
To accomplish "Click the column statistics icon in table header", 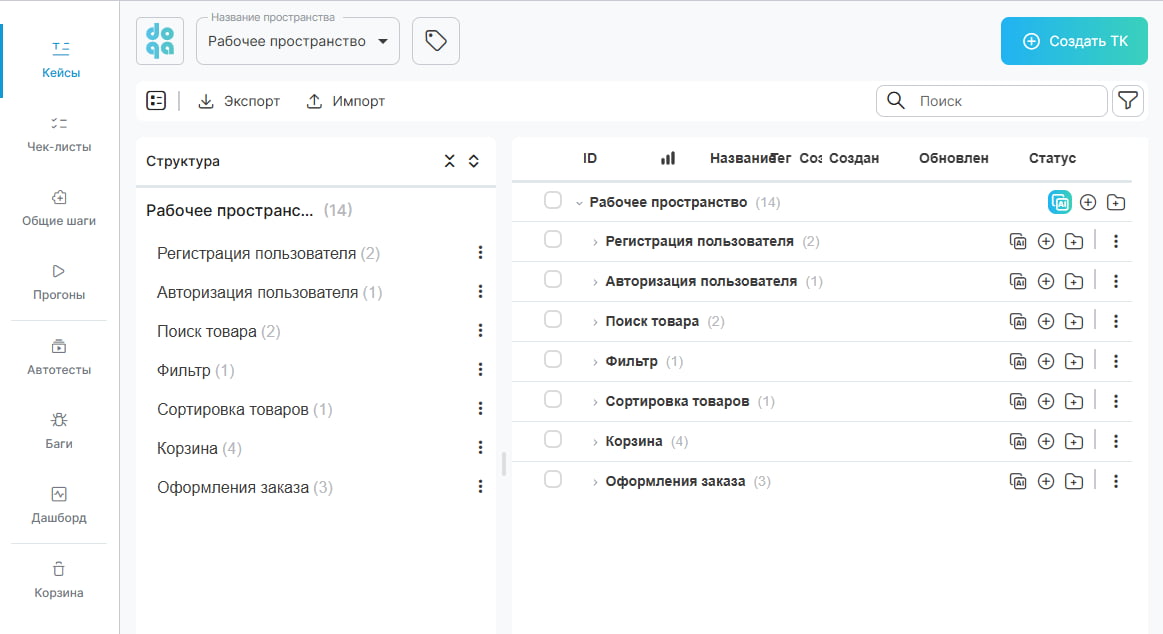I will pyautogui.click(x=667, y=157).
